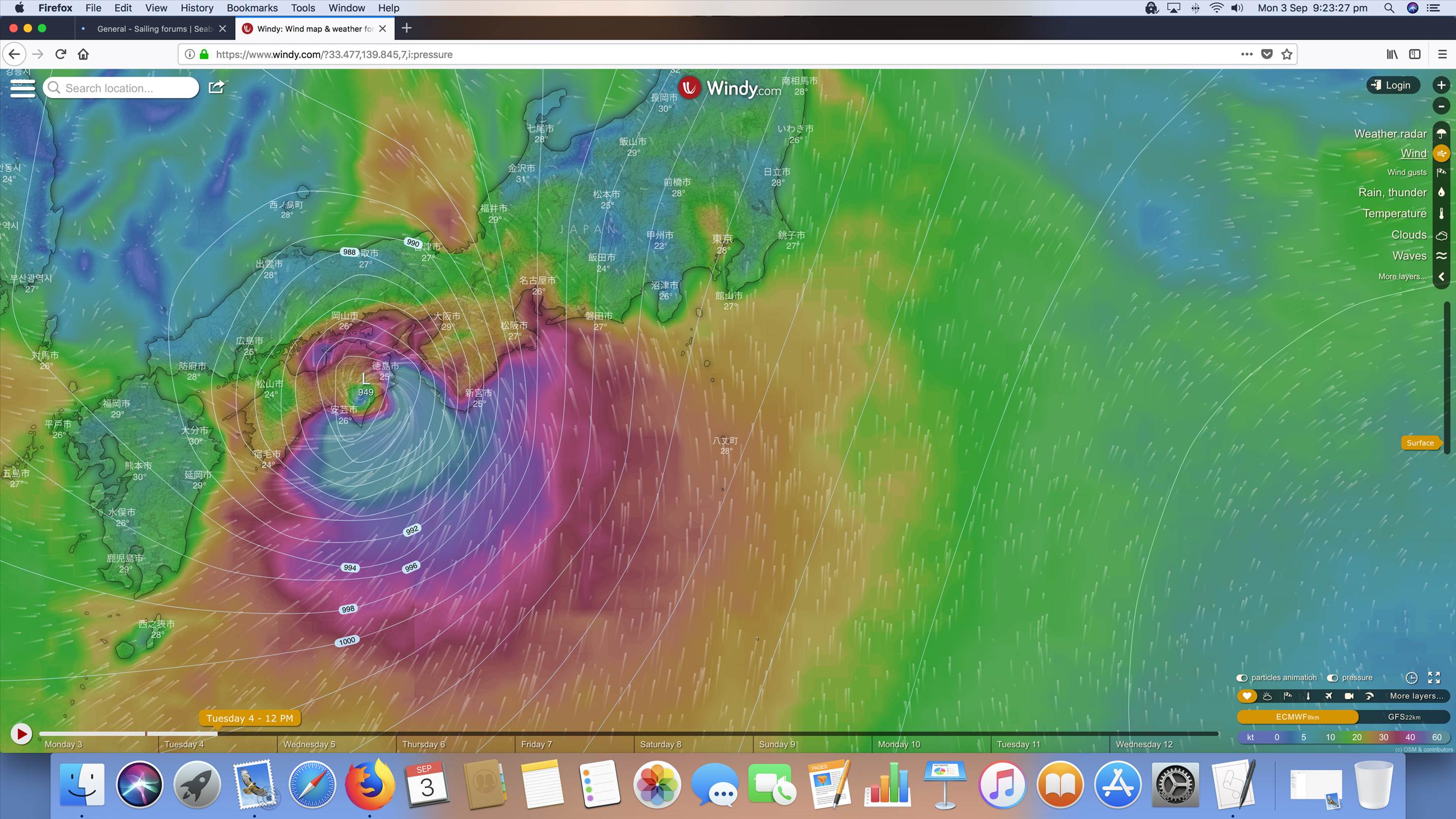Select the Weather radar umbrella icon

(x=1441, y=134)
